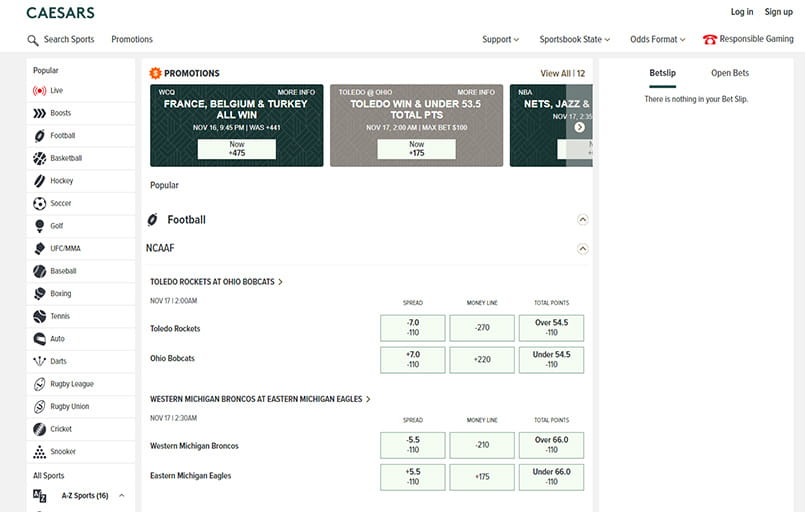Select Toledo win & under boost +175
805x512 pixels.
[x=416, y=149]
